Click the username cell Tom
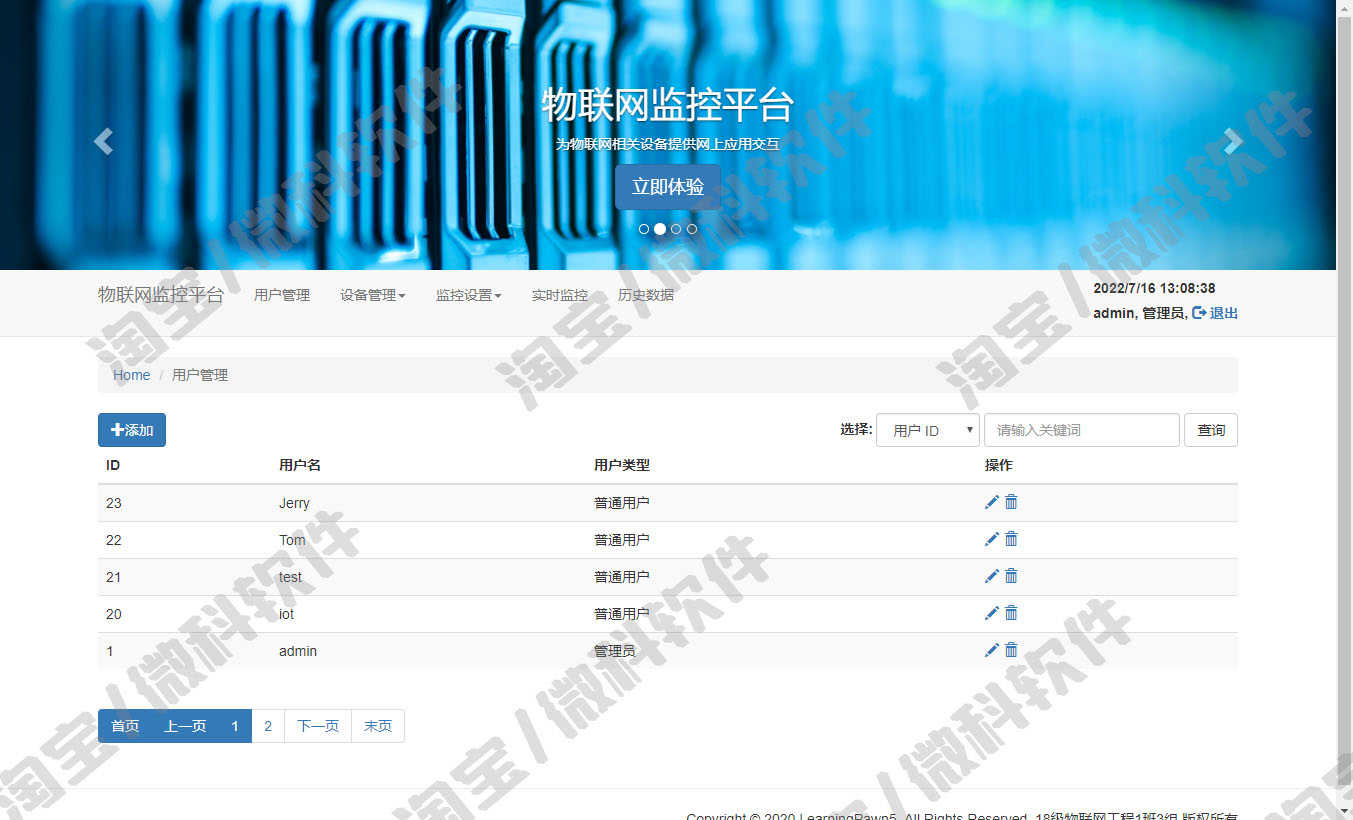The image size is (1353, 820). click(292, 540)
